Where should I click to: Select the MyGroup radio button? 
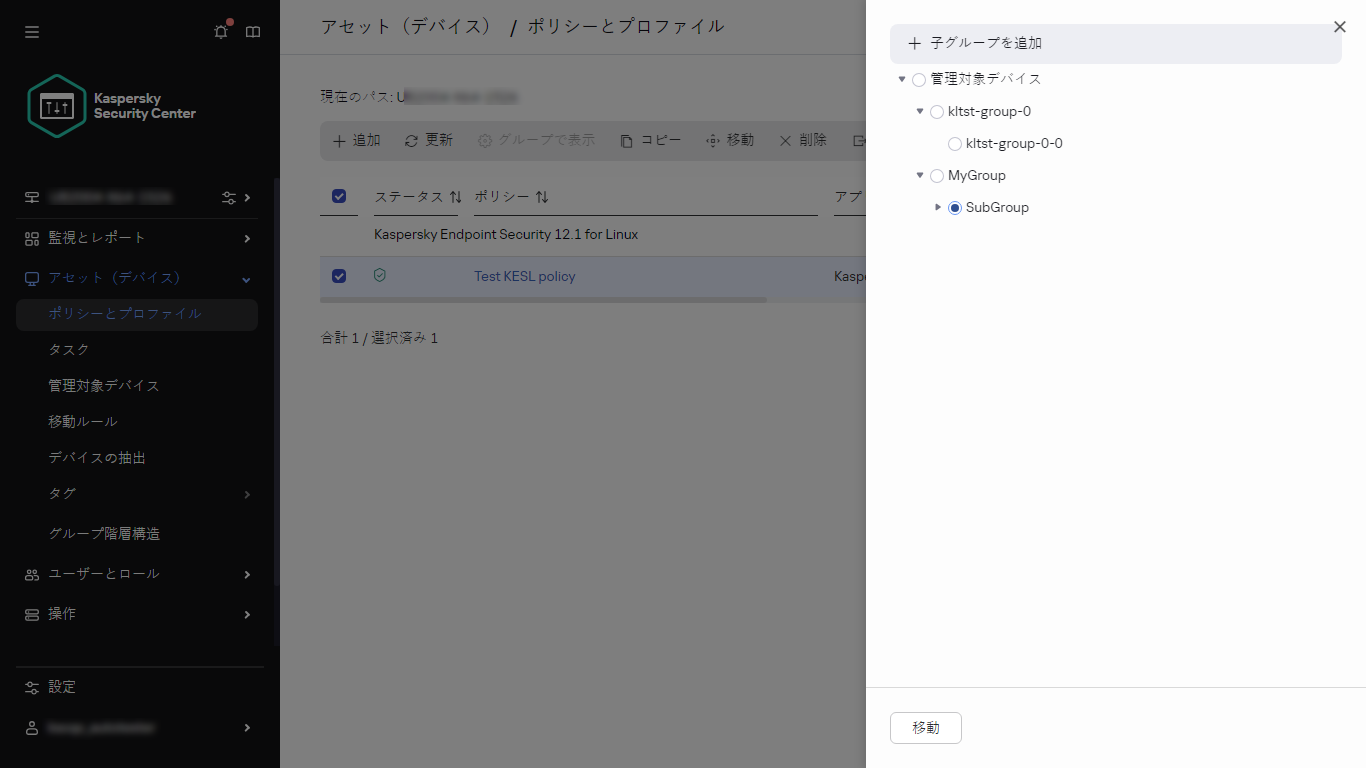pyautogui.click(x=936, y=175)
